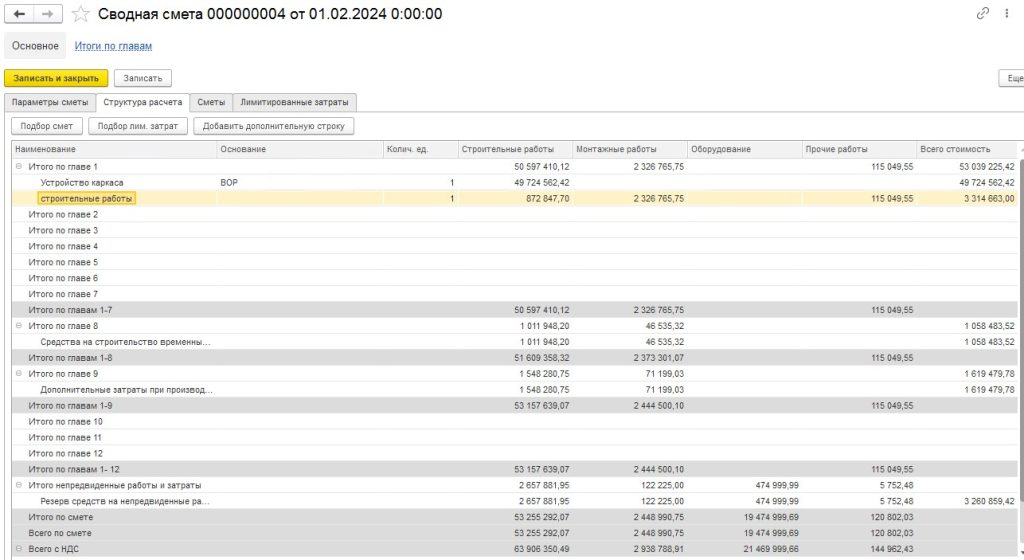Add document to favorites with star icon

click(x=81, y=14)
